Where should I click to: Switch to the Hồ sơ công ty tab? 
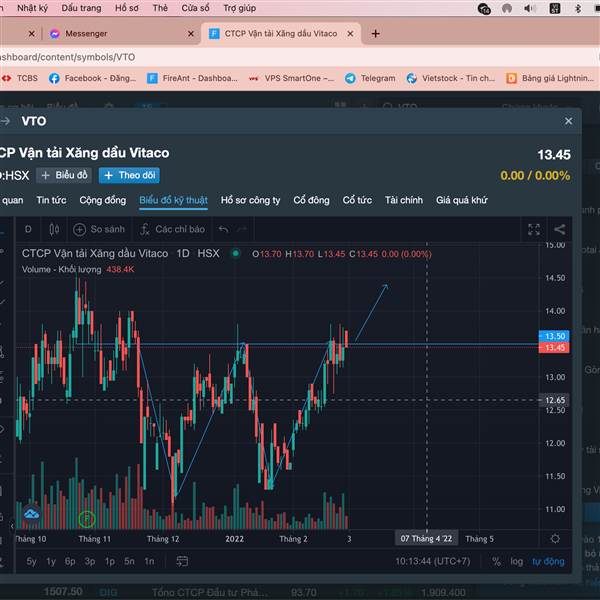[250, 200]
